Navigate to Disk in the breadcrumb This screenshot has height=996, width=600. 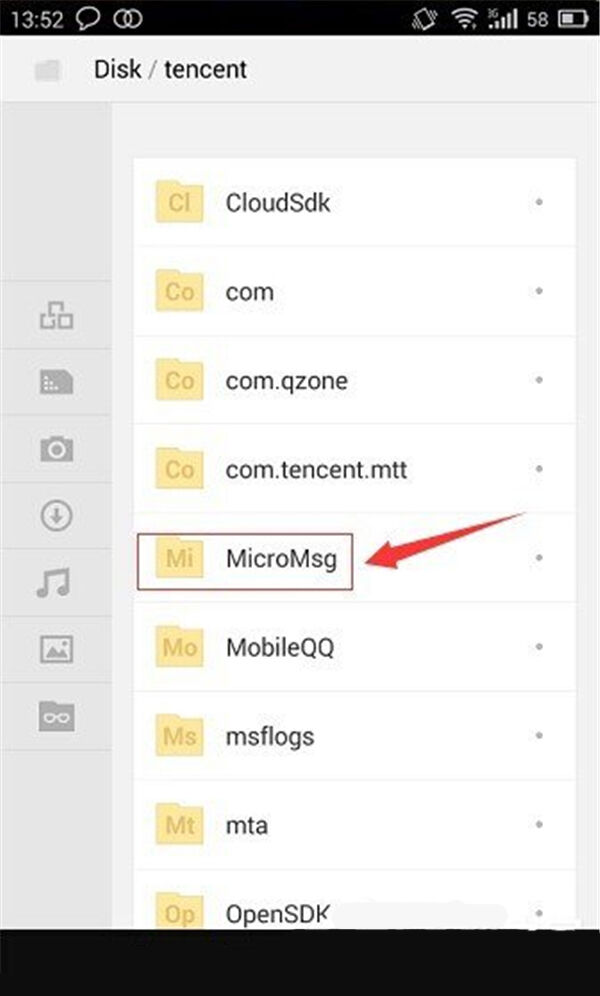tap(119, 70)
